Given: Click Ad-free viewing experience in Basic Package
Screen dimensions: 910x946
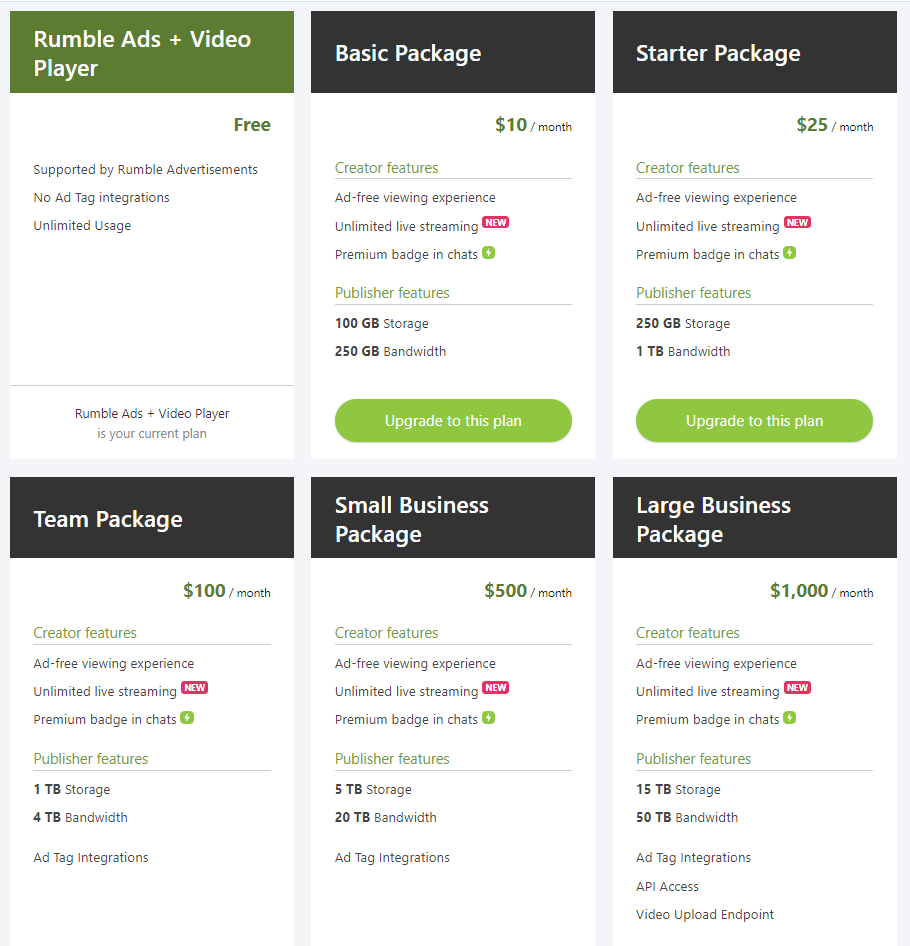Looking at the screenshot, I should point(415,197).
